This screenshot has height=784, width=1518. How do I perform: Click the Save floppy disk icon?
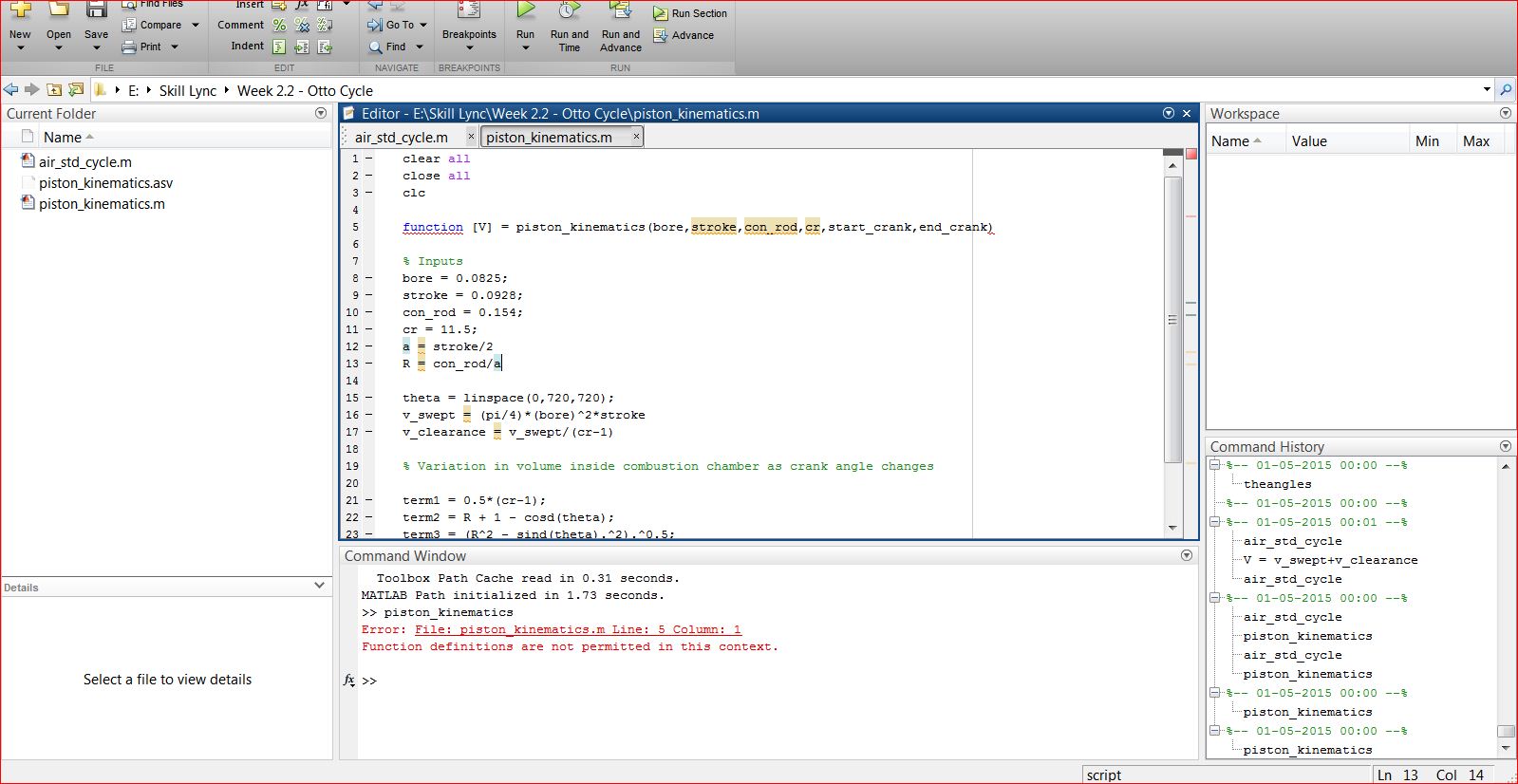96,9
